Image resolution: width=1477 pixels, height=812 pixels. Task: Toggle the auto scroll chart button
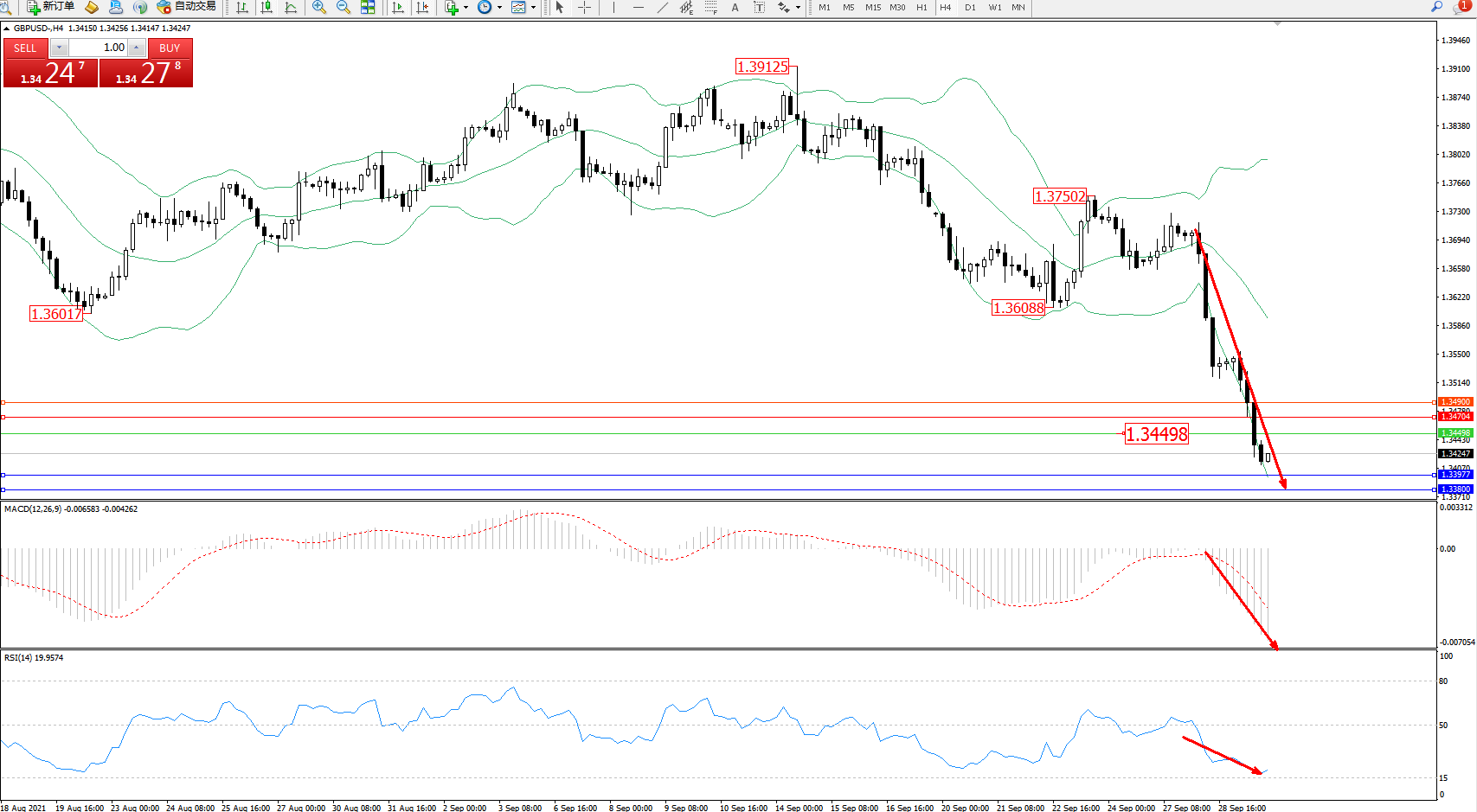click(x=398, y=7)
